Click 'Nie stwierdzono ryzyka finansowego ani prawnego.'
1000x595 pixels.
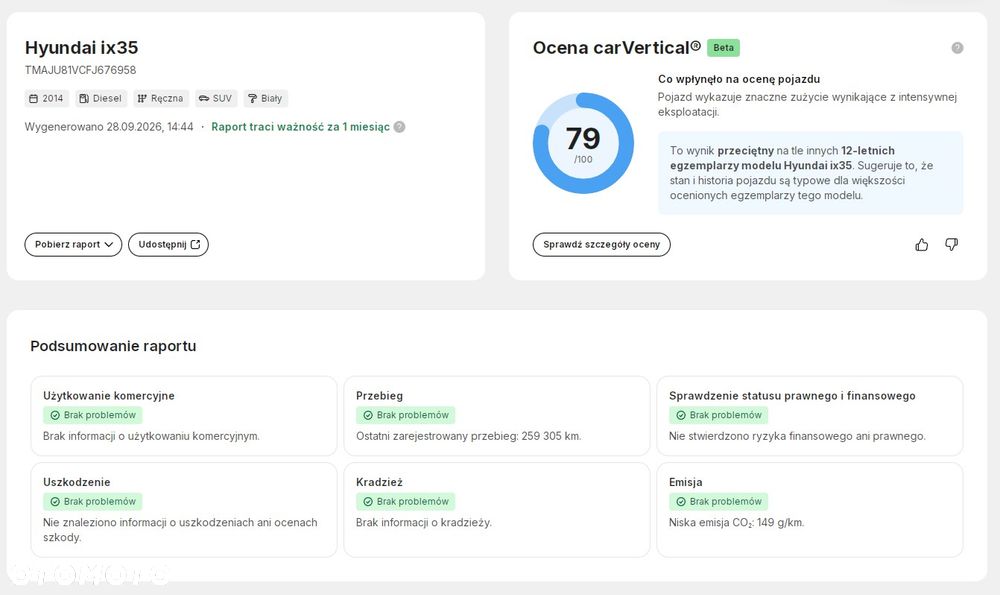[797, 436]
